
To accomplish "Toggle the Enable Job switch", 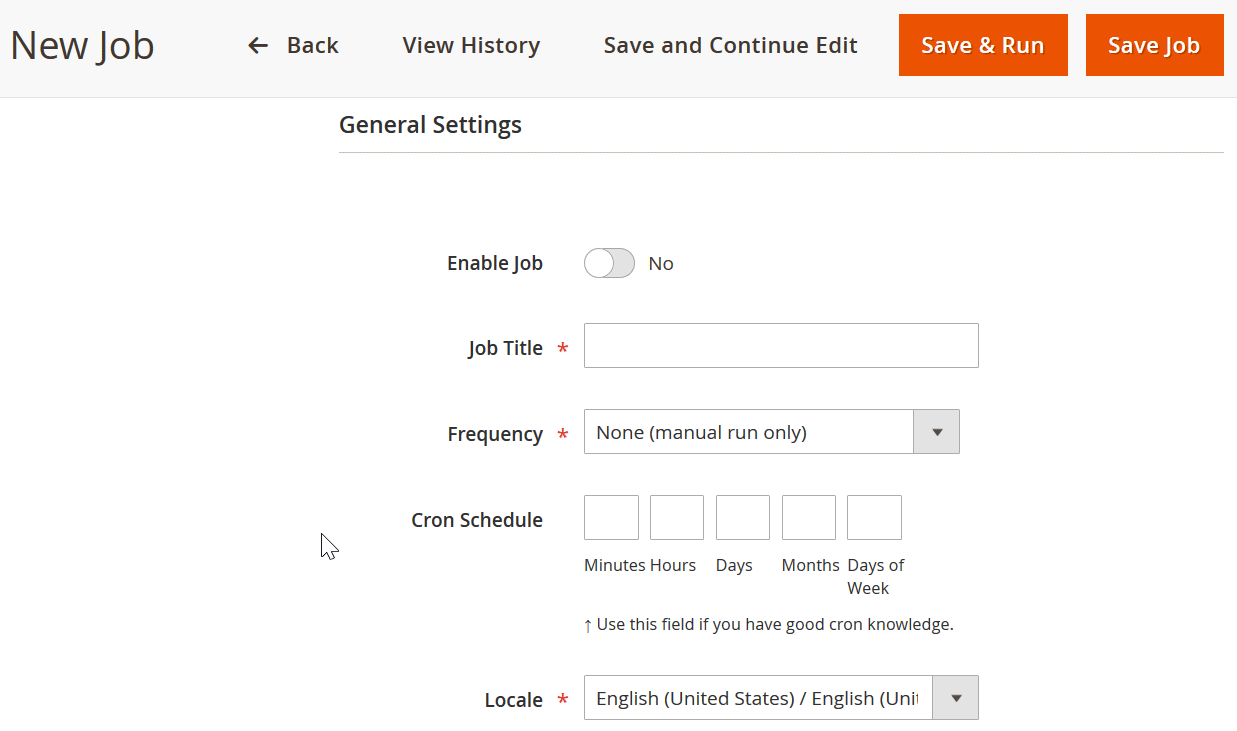I will coord(609,263).
